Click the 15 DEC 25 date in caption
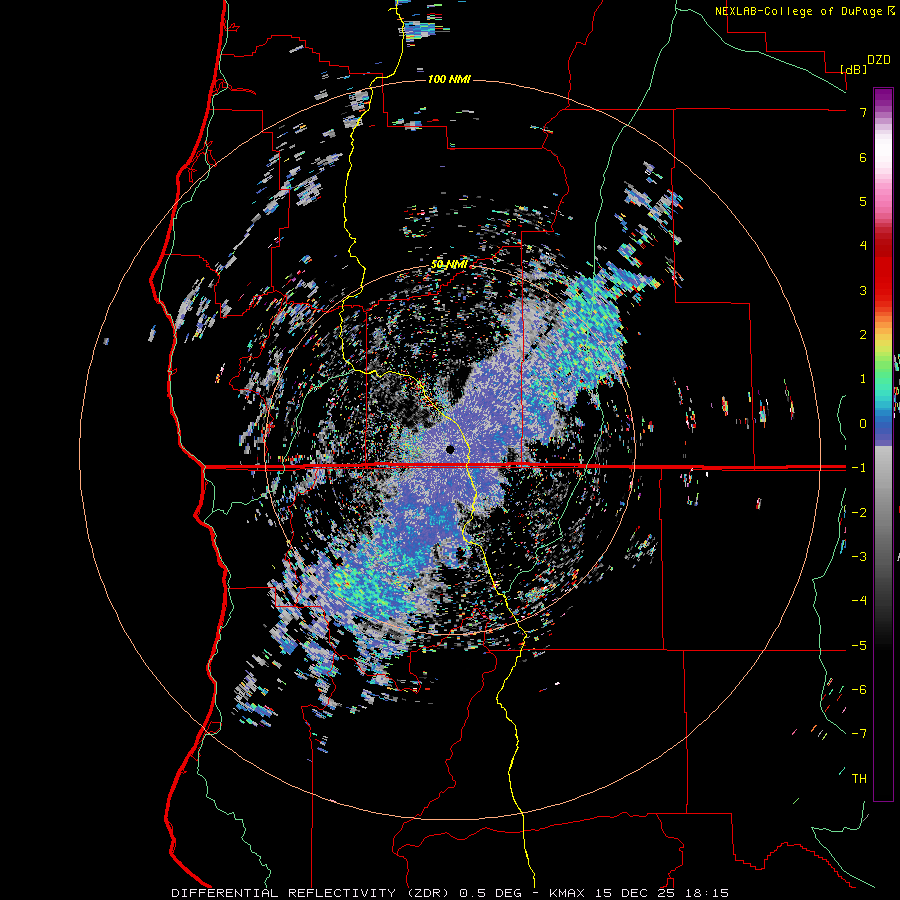The image size is (900, 900). [x=635, y=893]
